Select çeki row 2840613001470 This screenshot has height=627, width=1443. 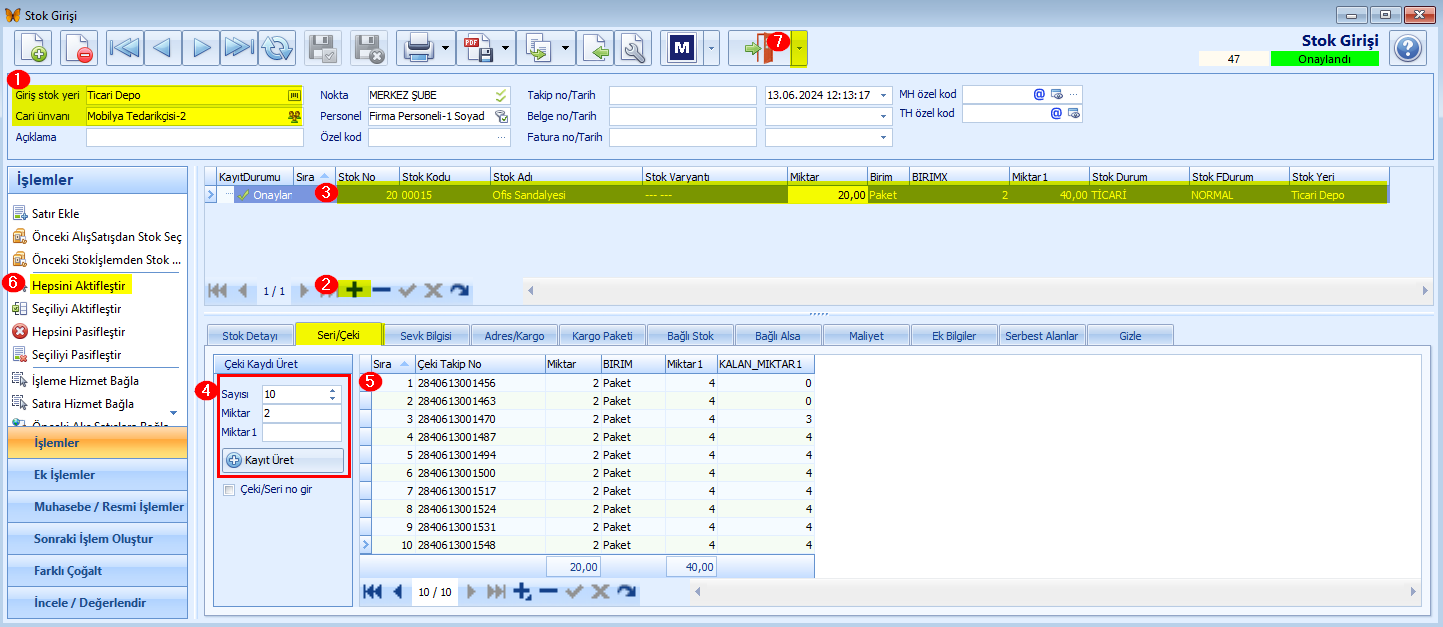(x=586, y=419)
